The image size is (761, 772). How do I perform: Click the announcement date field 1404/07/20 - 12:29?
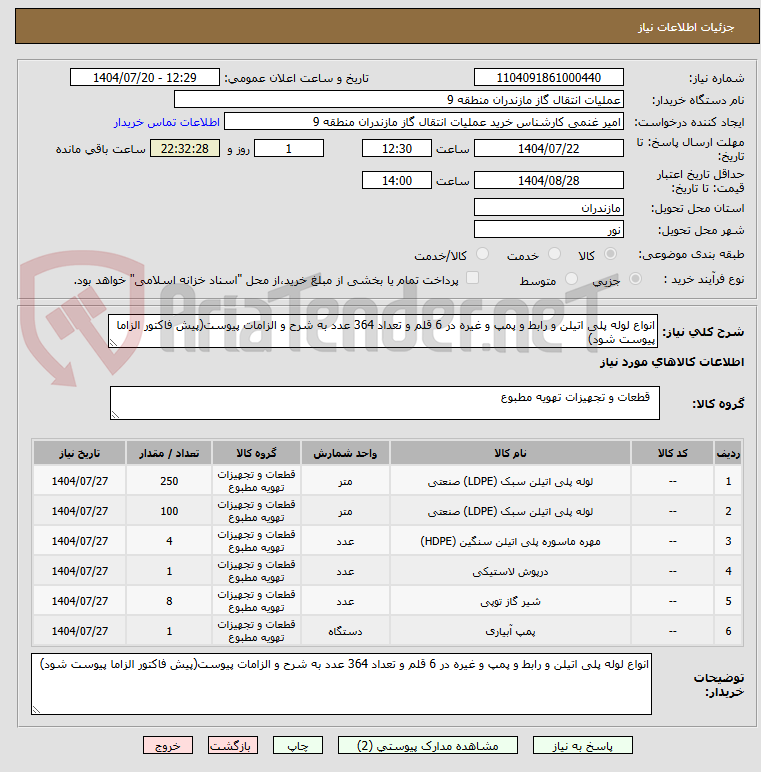[145, 78]
